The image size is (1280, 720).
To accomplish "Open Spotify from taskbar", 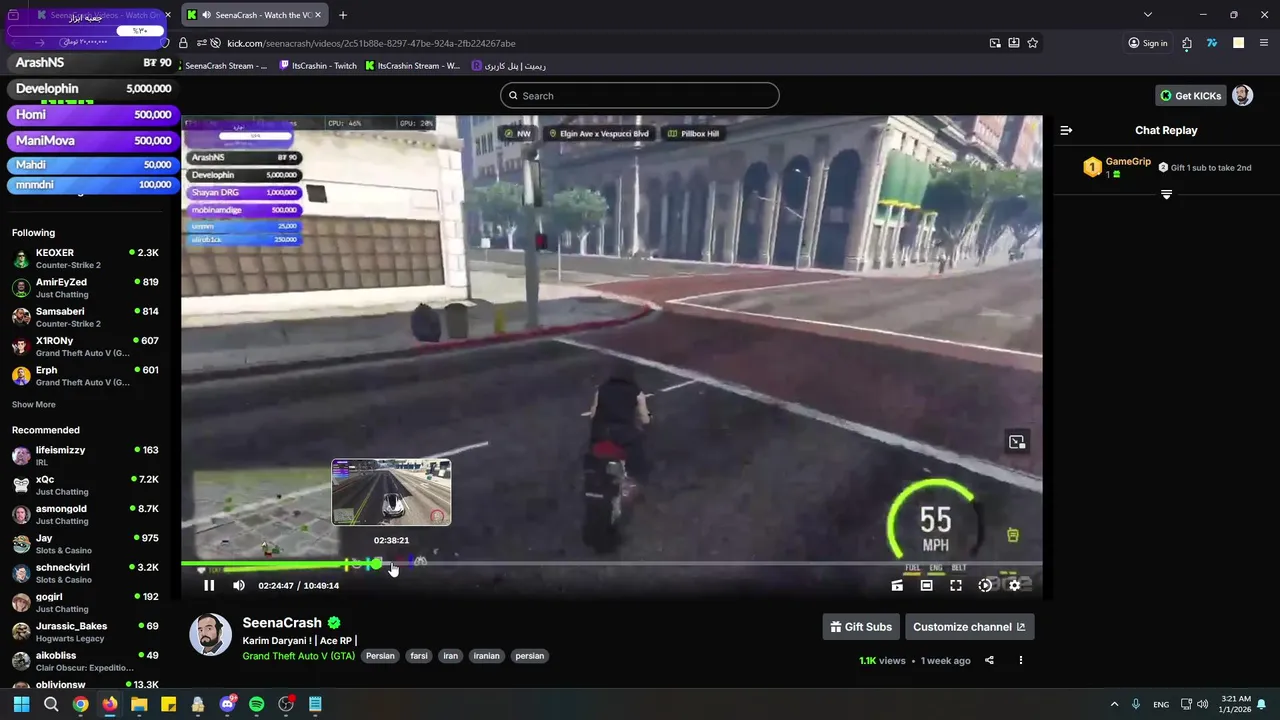I will point(256,704).
